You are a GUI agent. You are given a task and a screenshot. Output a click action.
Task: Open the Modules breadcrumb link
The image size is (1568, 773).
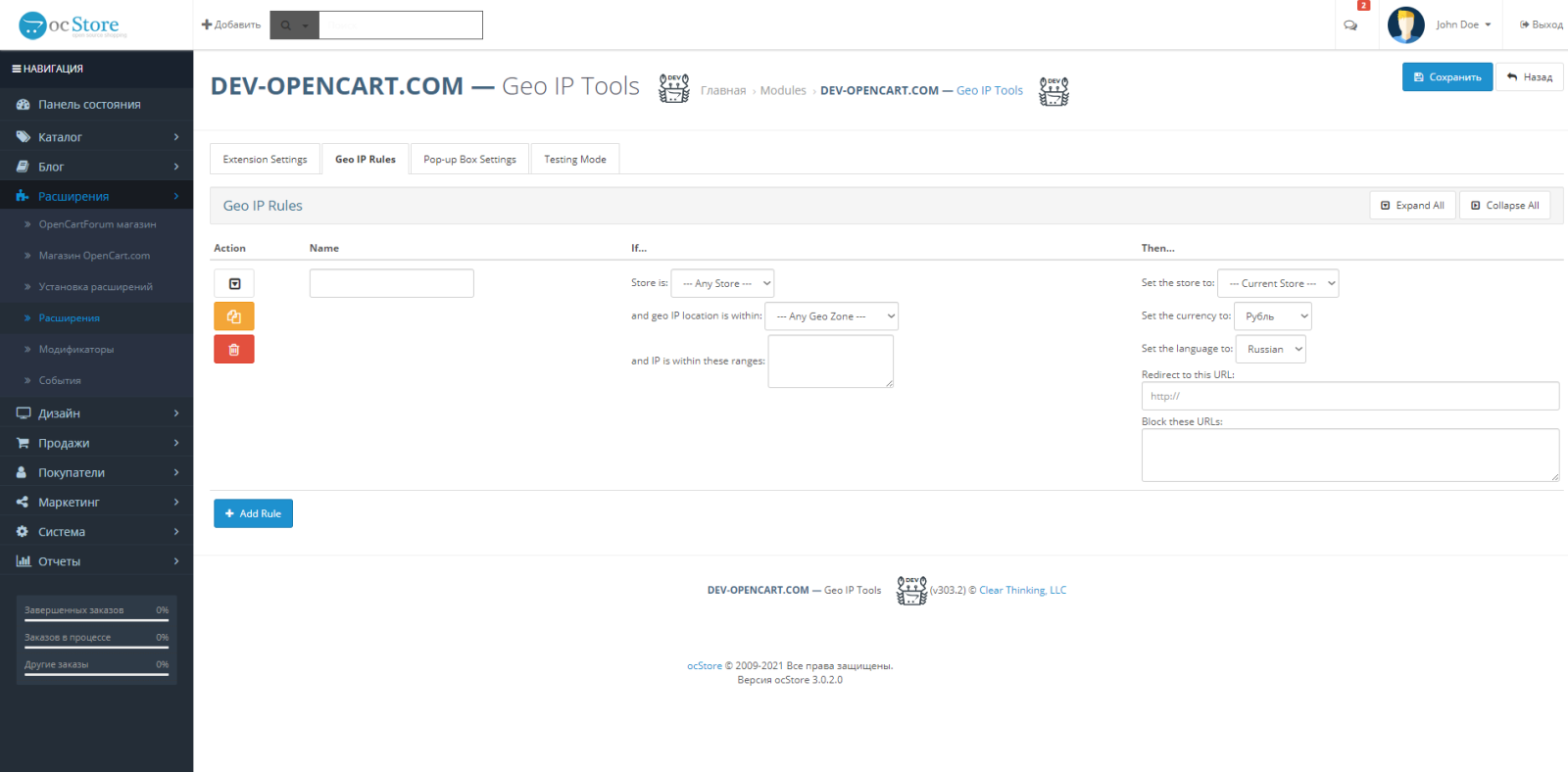[x=783, y=91]
